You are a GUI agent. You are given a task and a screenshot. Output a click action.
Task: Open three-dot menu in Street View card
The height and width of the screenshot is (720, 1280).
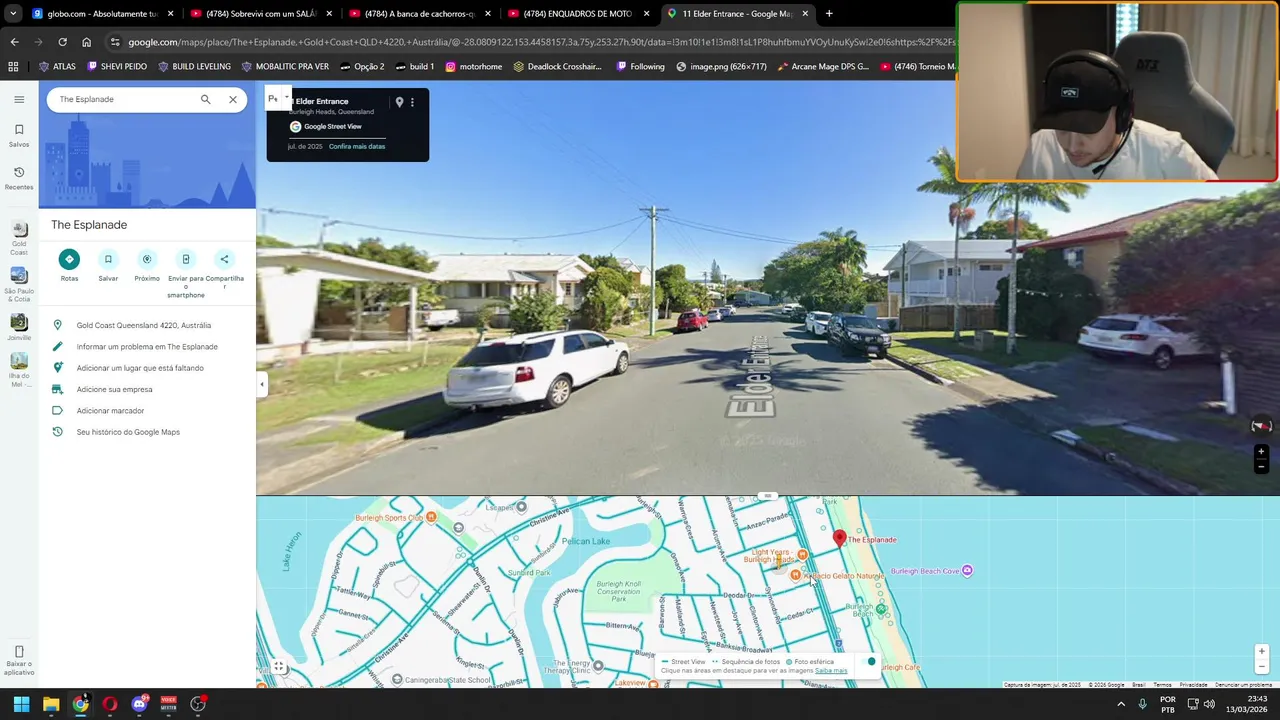point(412,102)
